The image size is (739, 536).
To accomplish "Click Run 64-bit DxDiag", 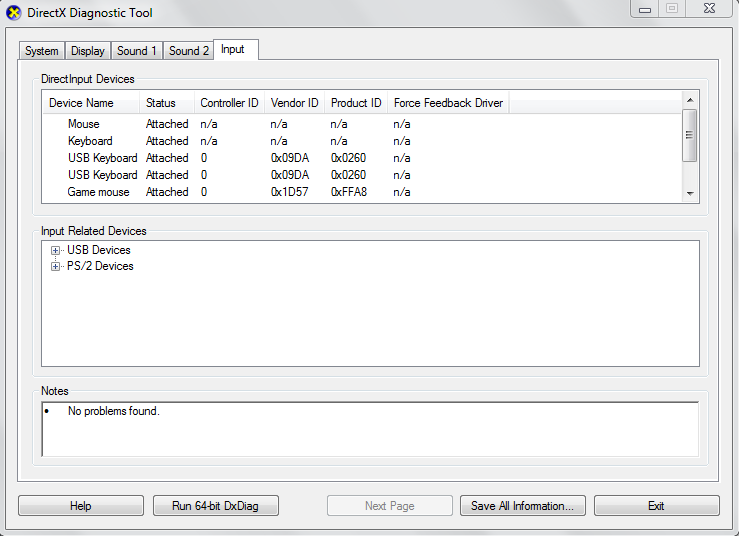I will (215, 506).
